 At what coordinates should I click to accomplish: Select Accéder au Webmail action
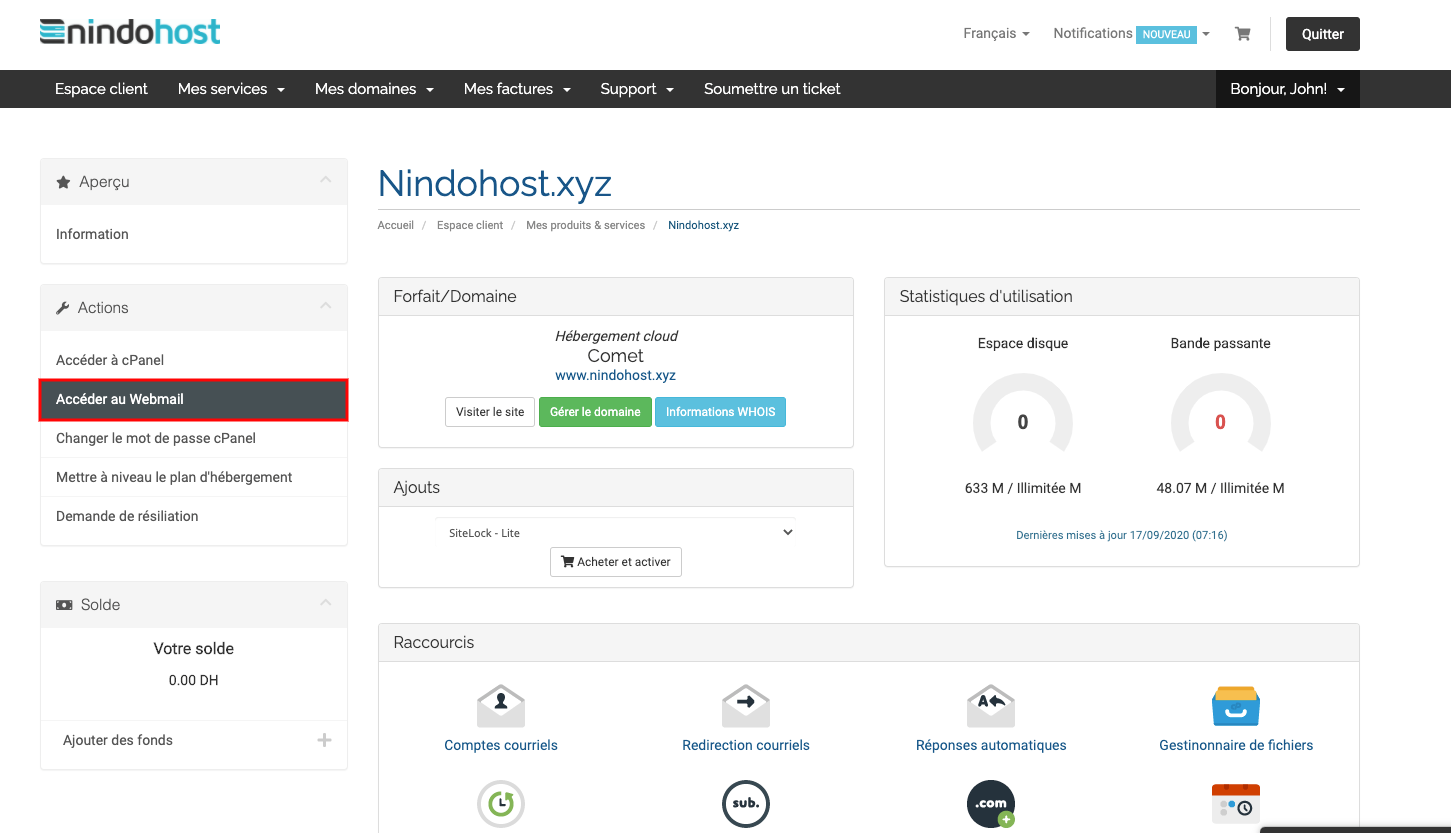pyautogui.click(x=194, y=399)
